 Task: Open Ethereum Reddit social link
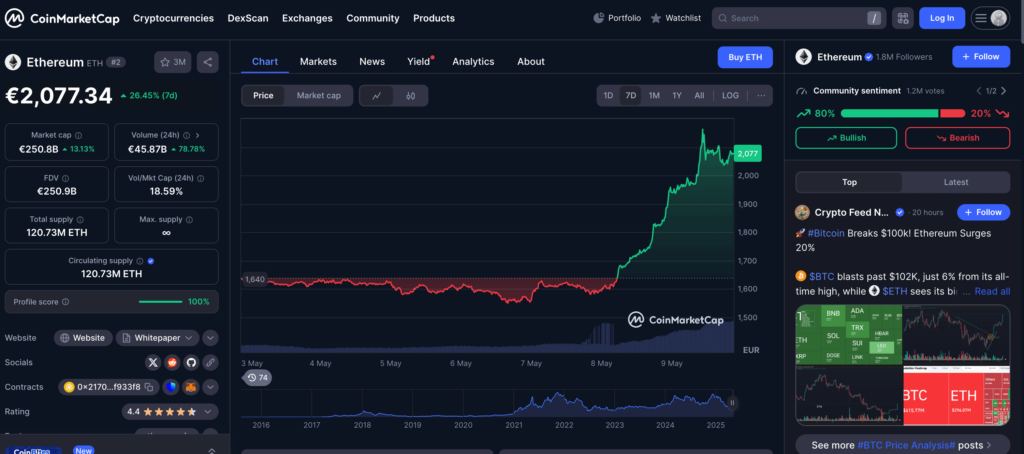pos(172,362)
